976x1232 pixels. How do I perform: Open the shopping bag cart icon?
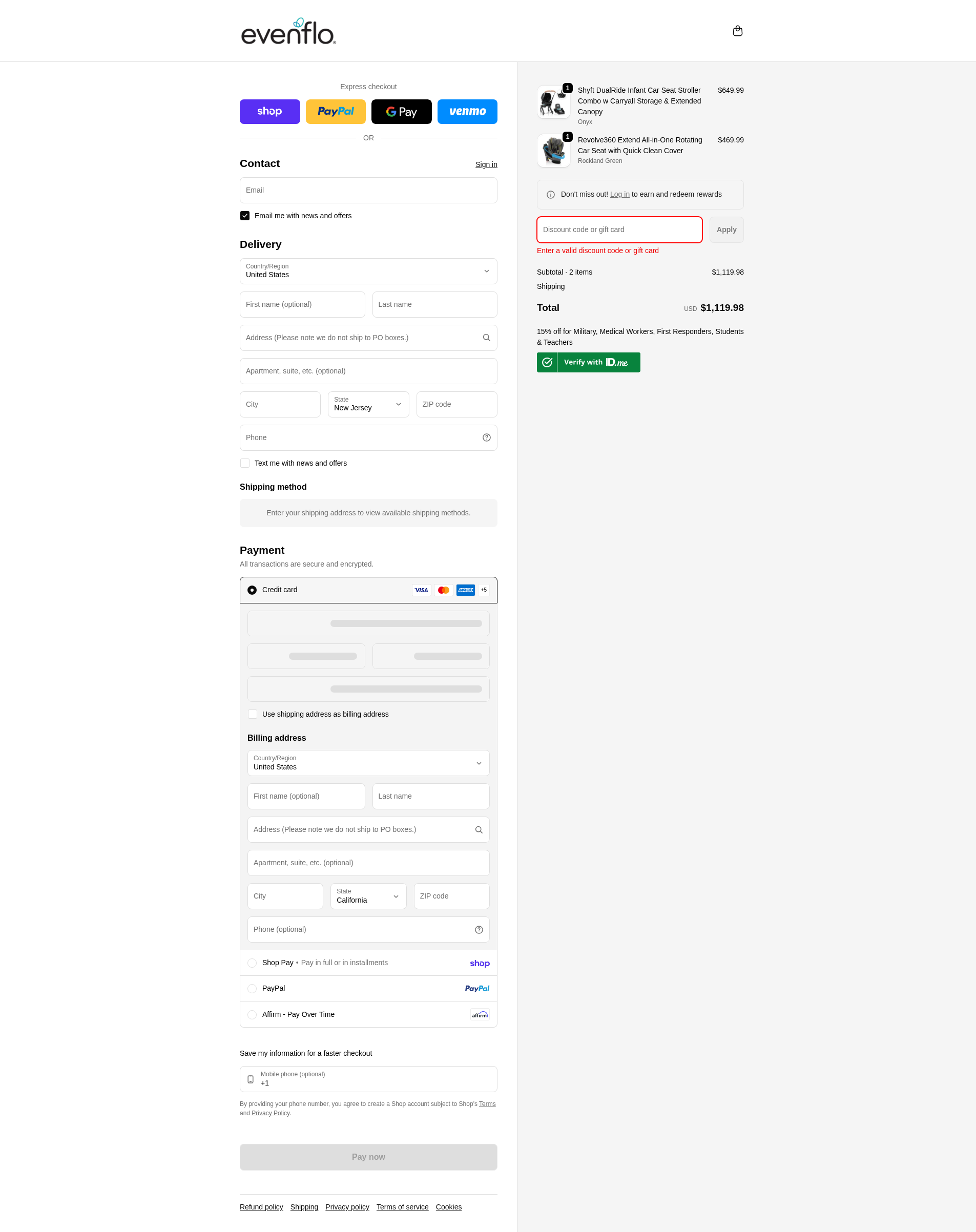tap(737, 31)
